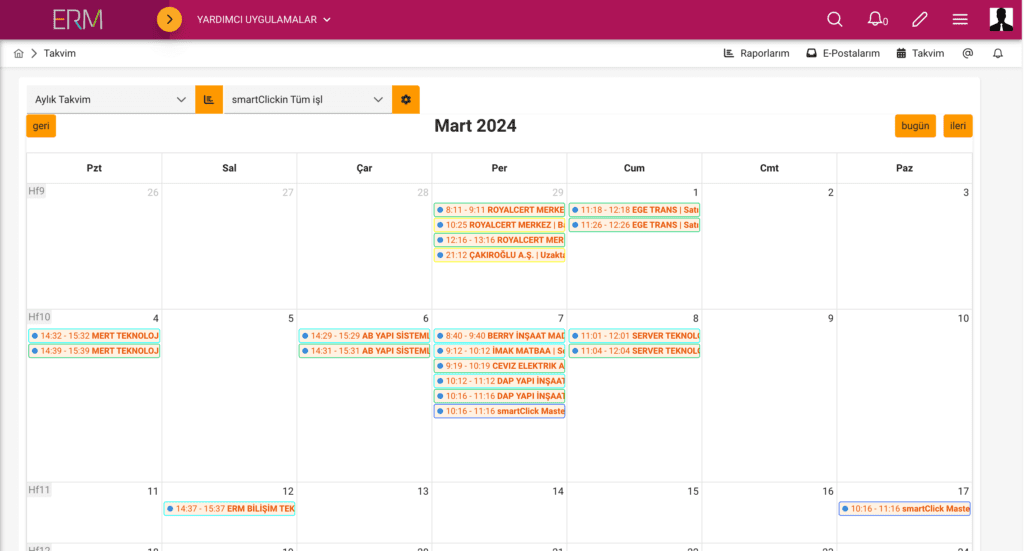Open notifications bell in top bar
The image size is (1024, 551).
point(876,20)
